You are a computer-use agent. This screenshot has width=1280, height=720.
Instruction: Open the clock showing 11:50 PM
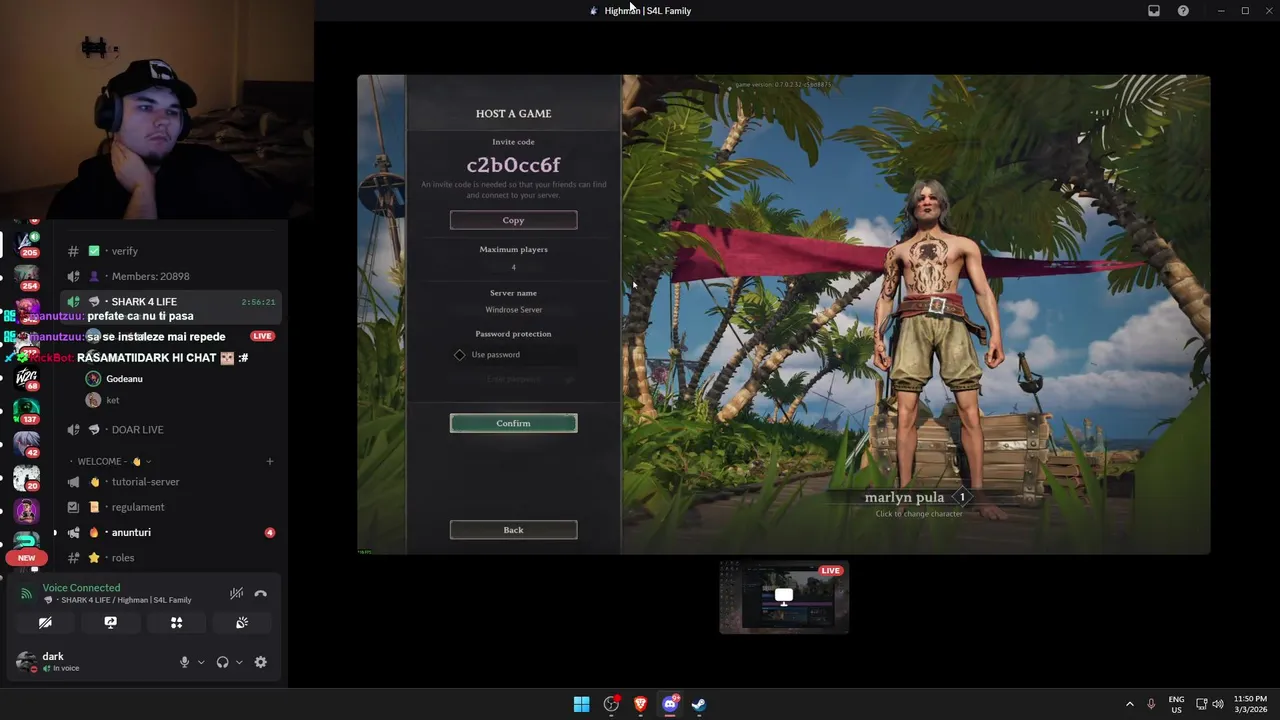[1250, 704]
